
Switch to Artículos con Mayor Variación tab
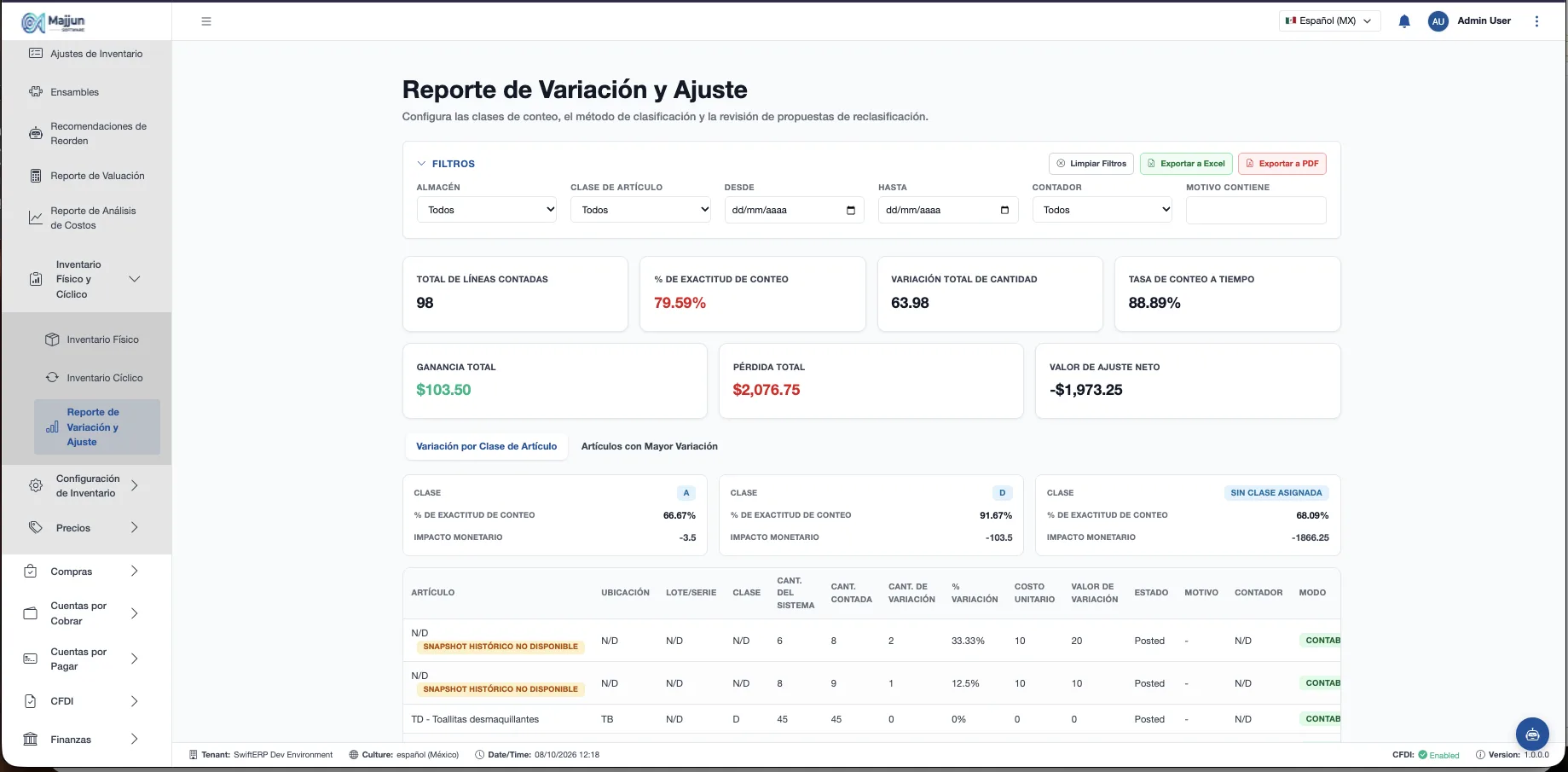[x=650, y=446]
